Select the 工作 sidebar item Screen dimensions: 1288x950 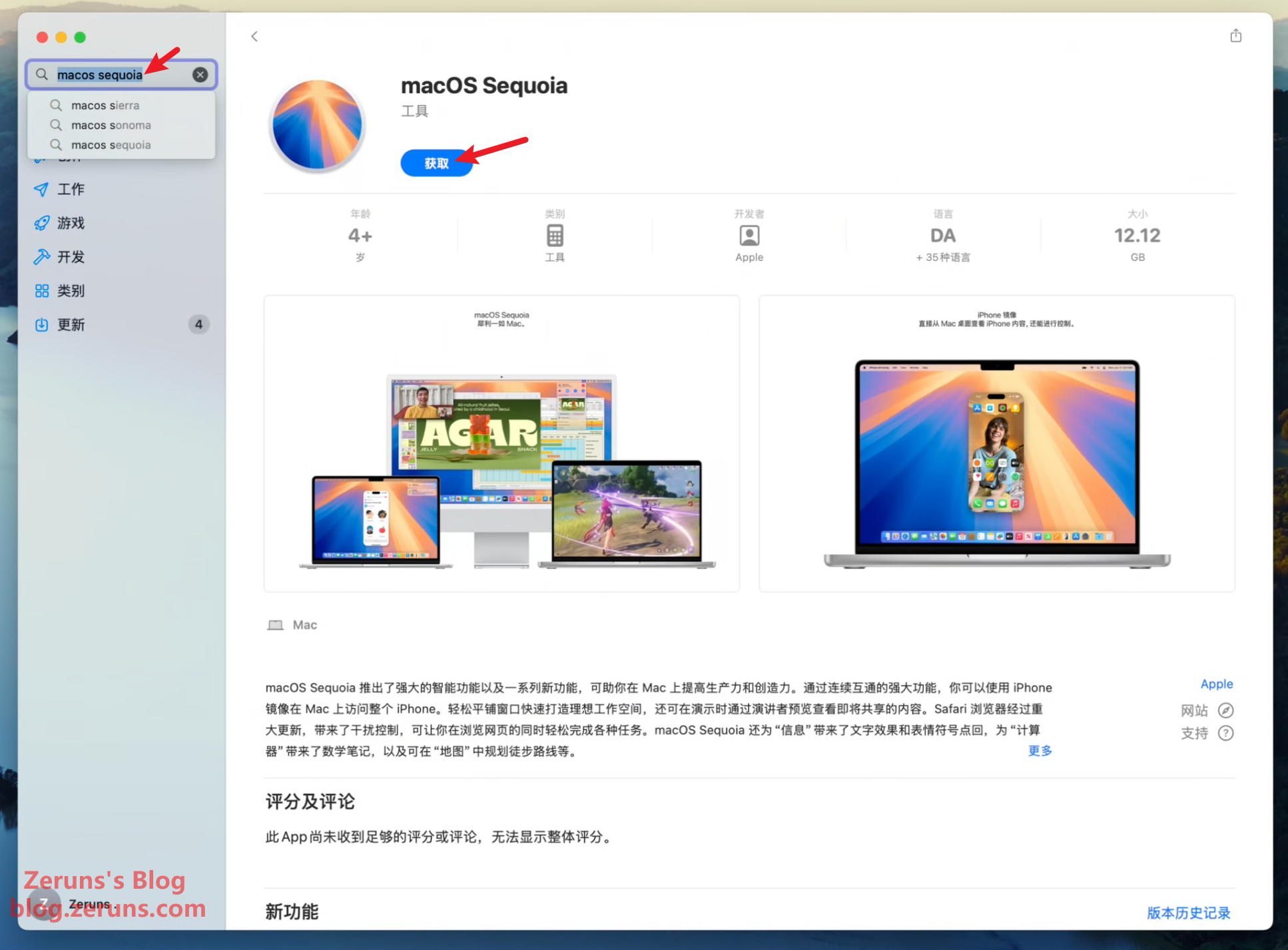click(71, 189)
